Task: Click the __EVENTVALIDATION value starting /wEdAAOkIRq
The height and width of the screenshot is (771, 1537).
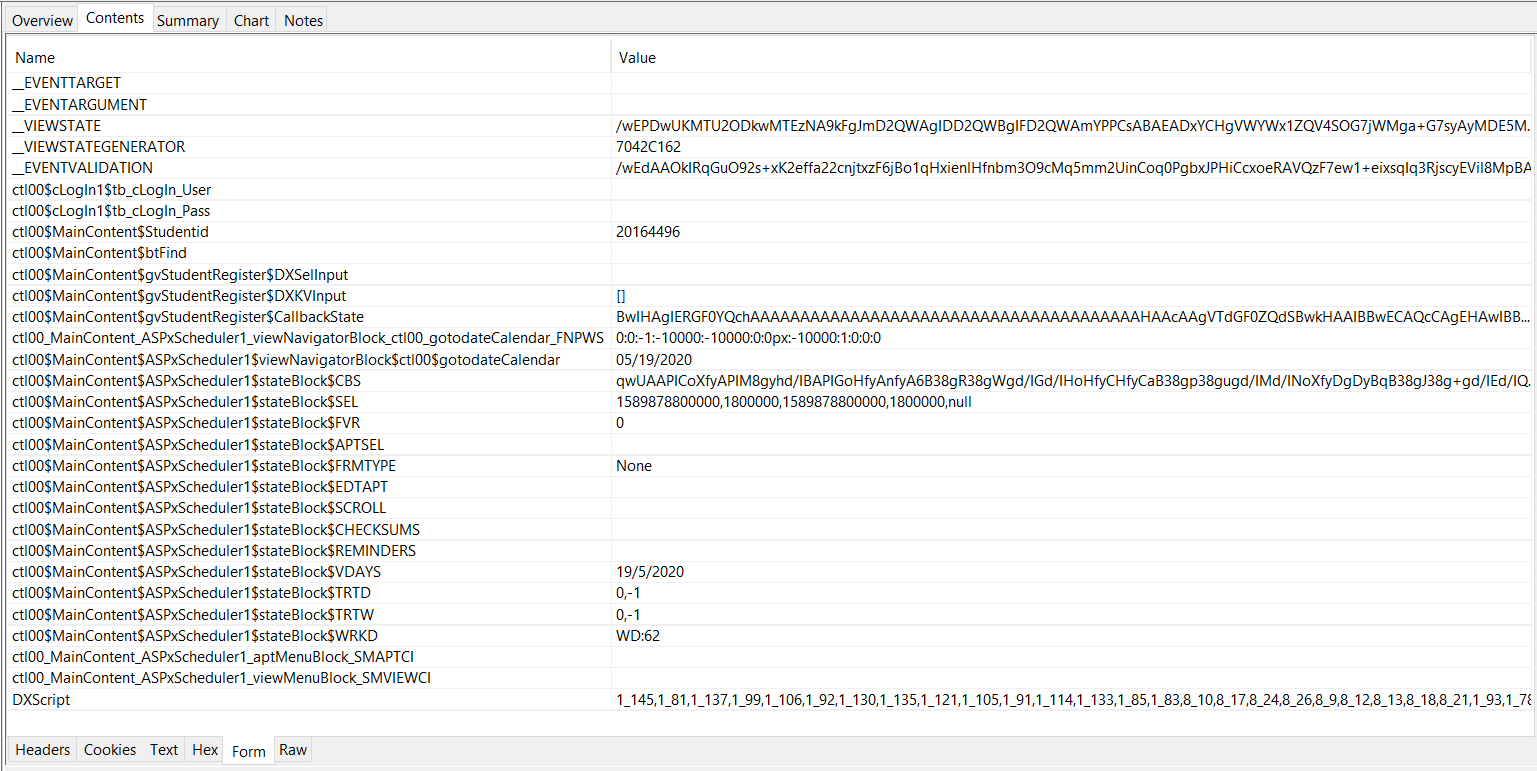Action: [x=1071, y=168]
